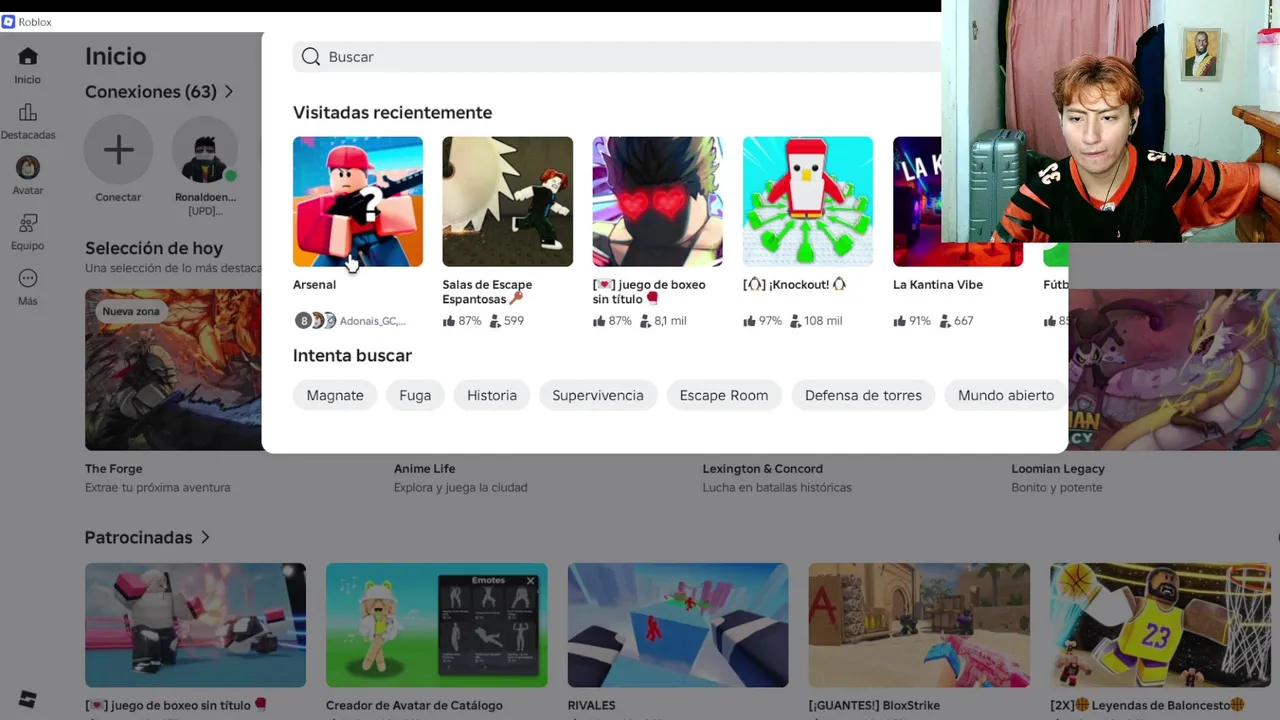Open recent juego de boxeo sin título thumbnail
The width and height of the screenshot is (1280, 720).
click(x=658, y=202)
